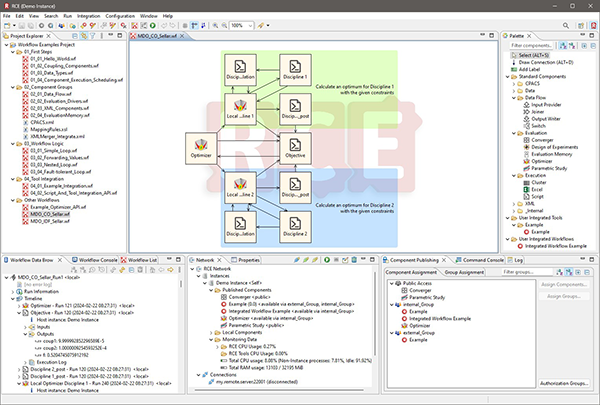Click the yellow forward arrow in Workflow Data Browser
600x405 pixels.
pos(170,270)
